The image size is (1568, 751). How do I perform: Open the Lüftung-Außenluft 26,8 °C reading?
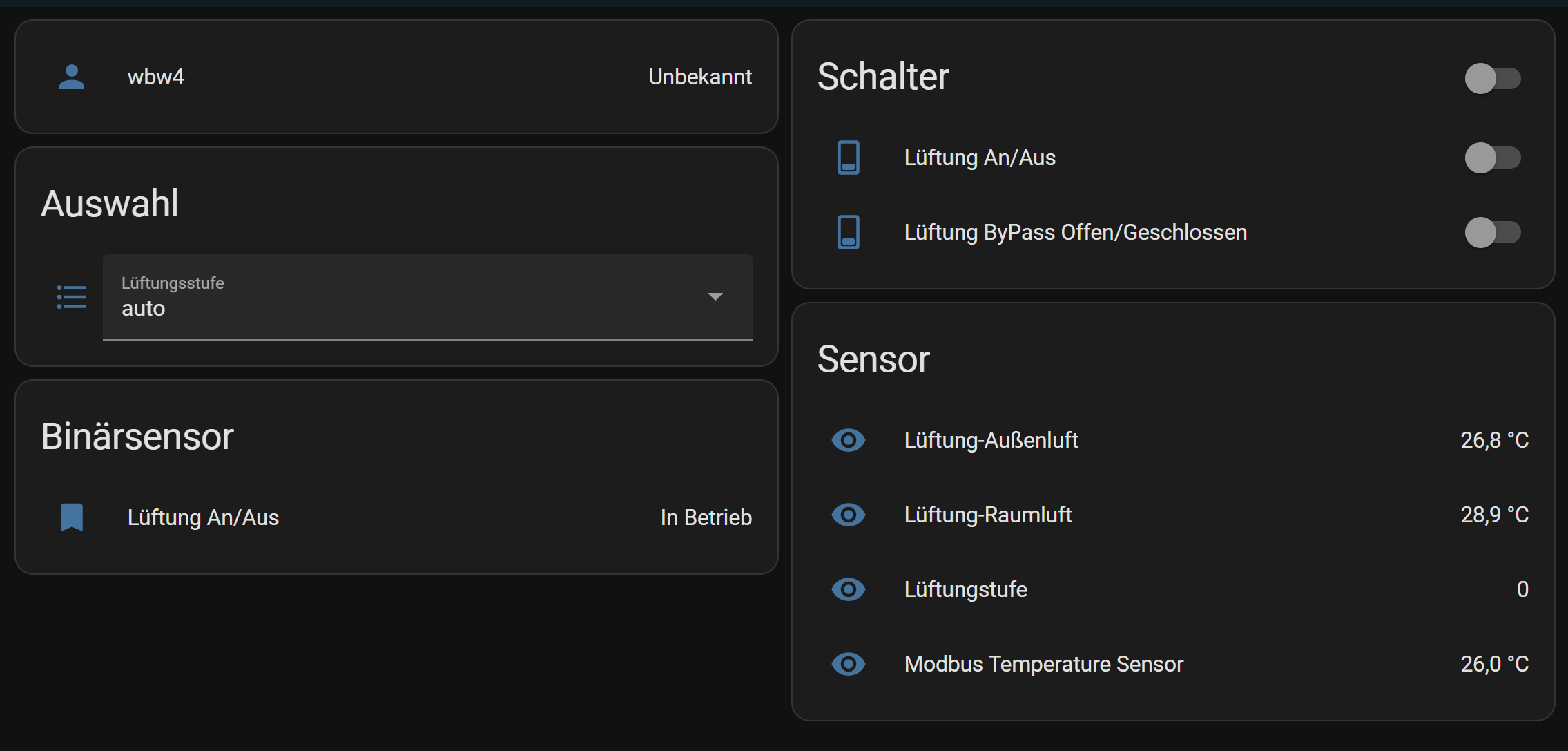point(1494,440)
